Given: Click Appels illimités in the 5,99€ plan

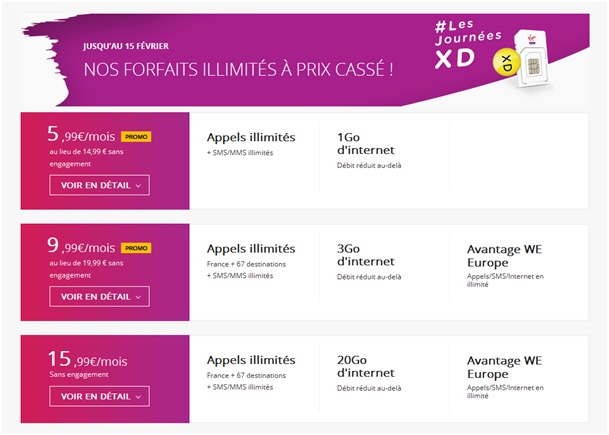Looking at the screenshot, I should coord(251,137).
